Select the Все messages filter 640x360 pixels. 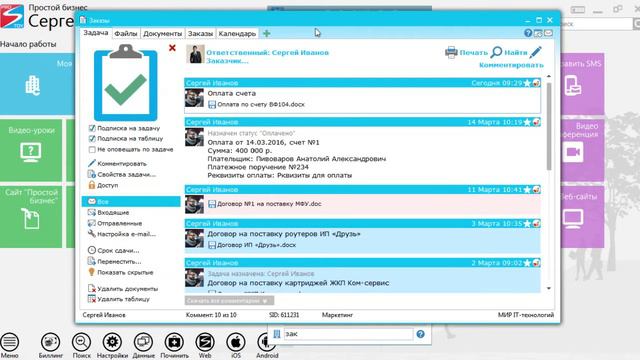point(131,202)
